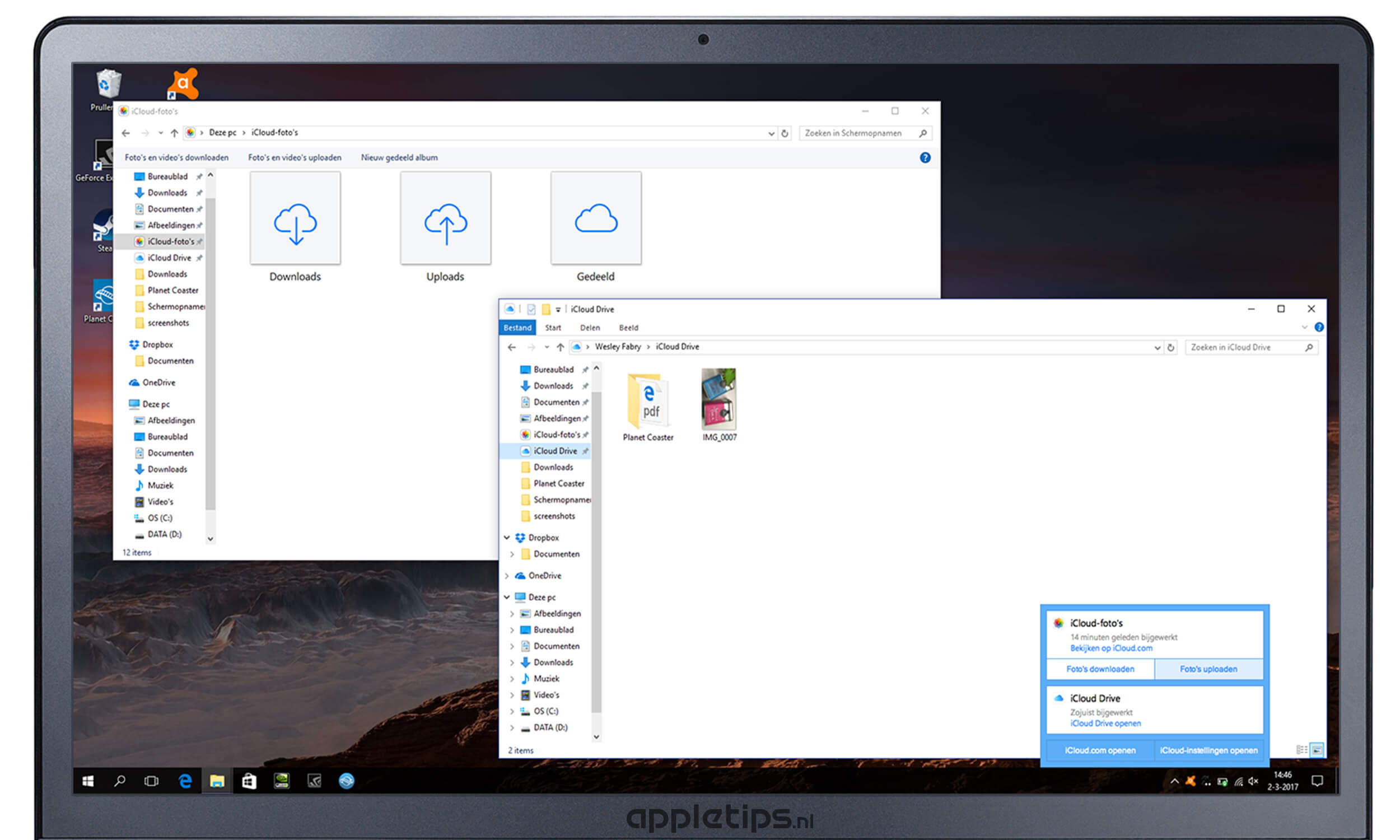Viewport: 1400px width, 840px height.
Task: Go back in iCloud-foto's window
Action: 125,133
